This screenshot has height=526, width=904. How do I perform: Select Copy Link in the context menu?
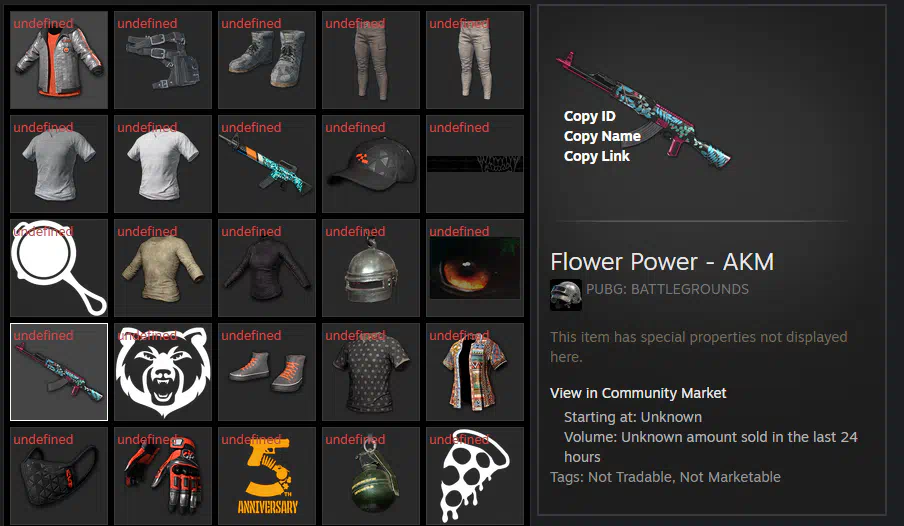(596, 156)
